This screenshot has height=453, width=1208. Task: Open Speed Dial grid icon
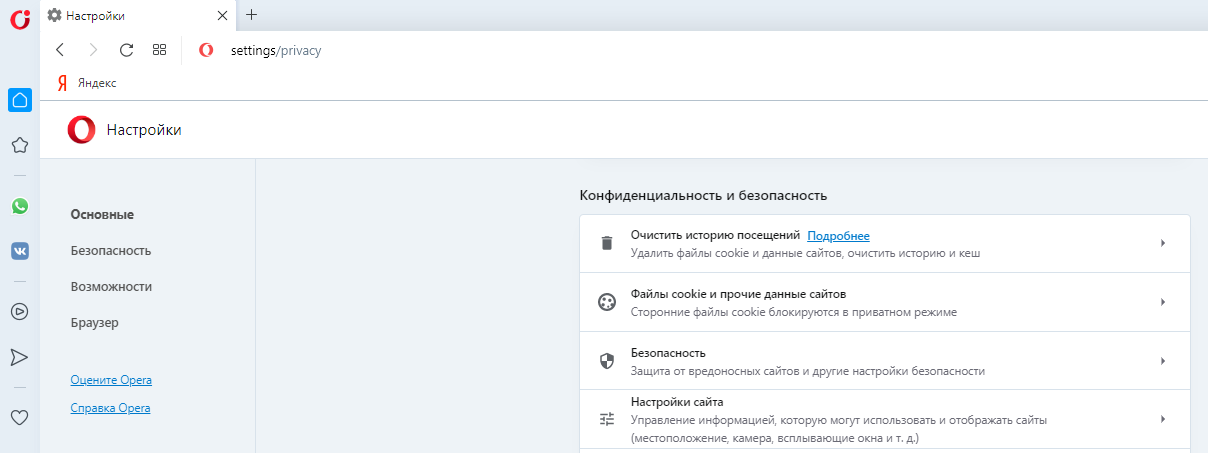[x=159, y=49]
